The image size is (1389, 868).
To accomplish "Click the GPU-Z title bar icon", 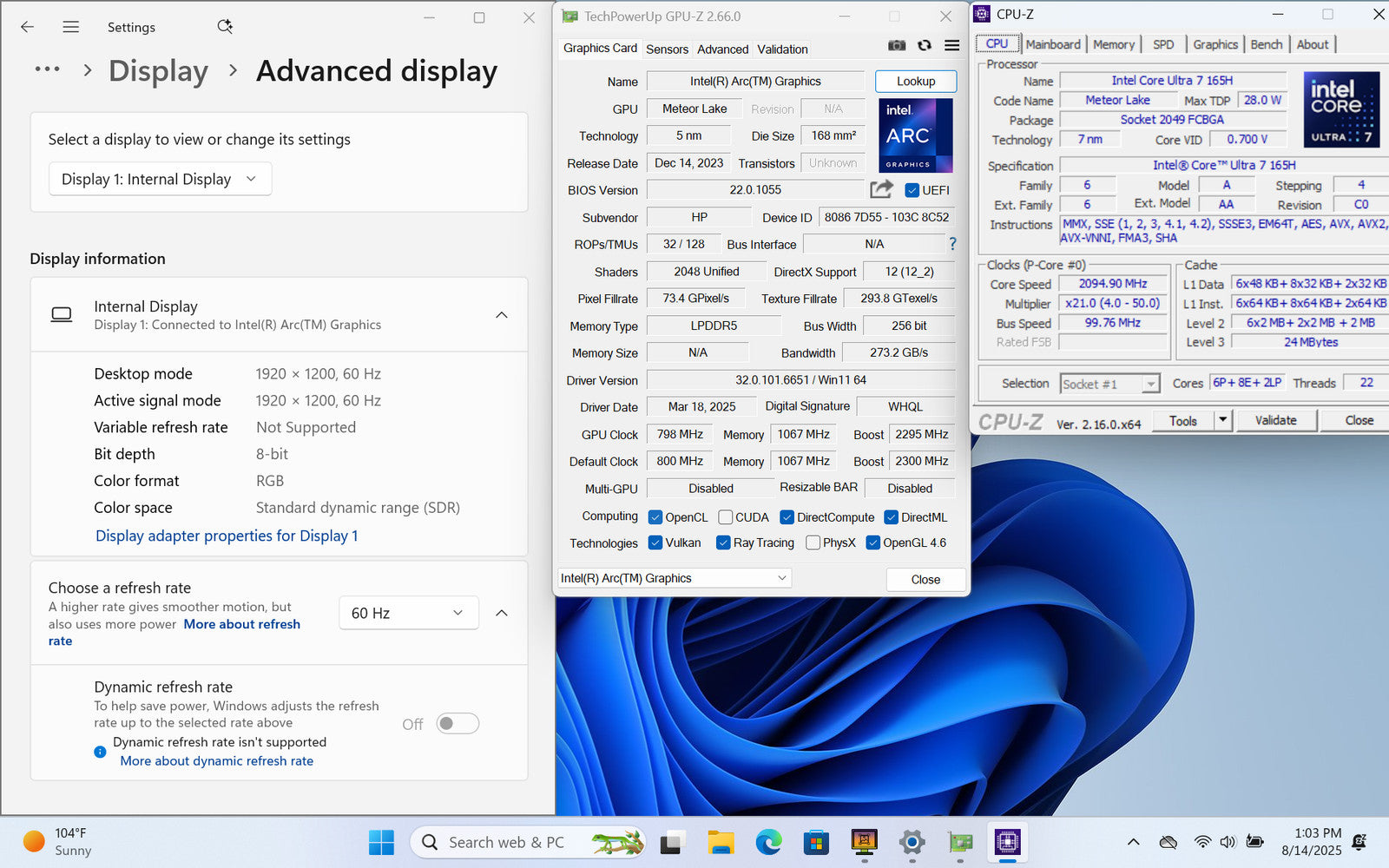I will point(569,16).
